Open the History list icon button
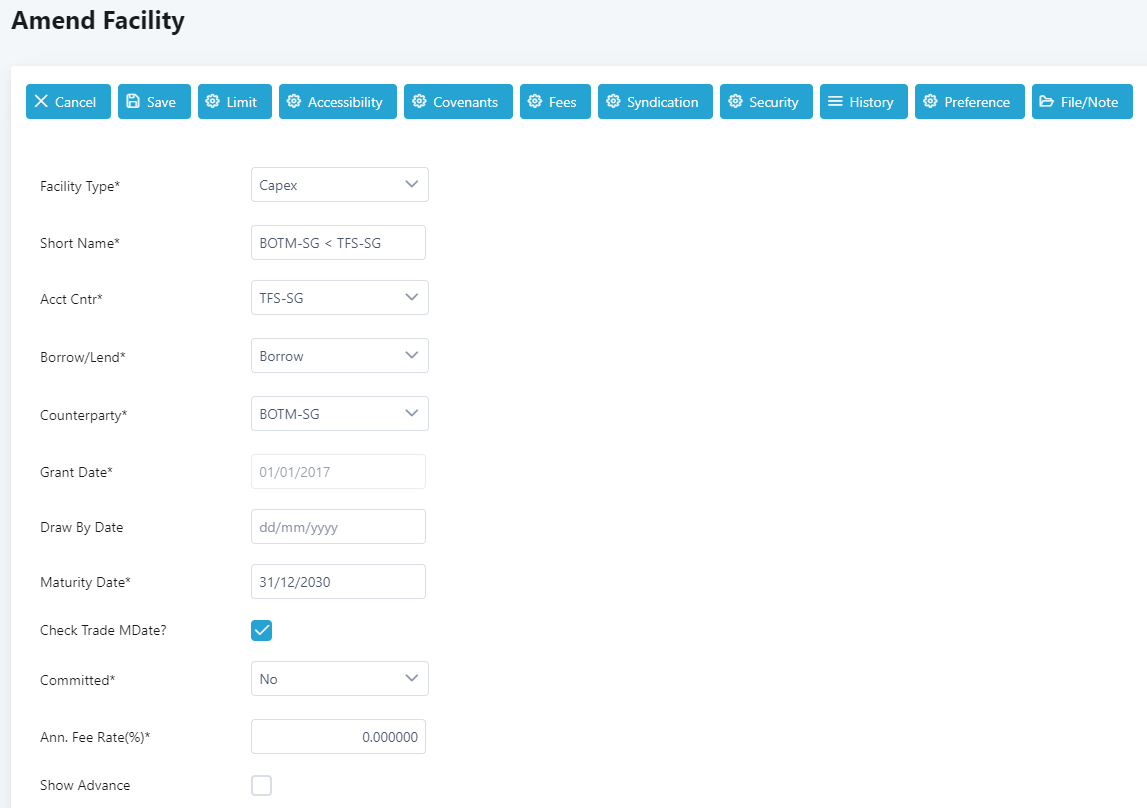1147x808 pixels. pos(835,102)
